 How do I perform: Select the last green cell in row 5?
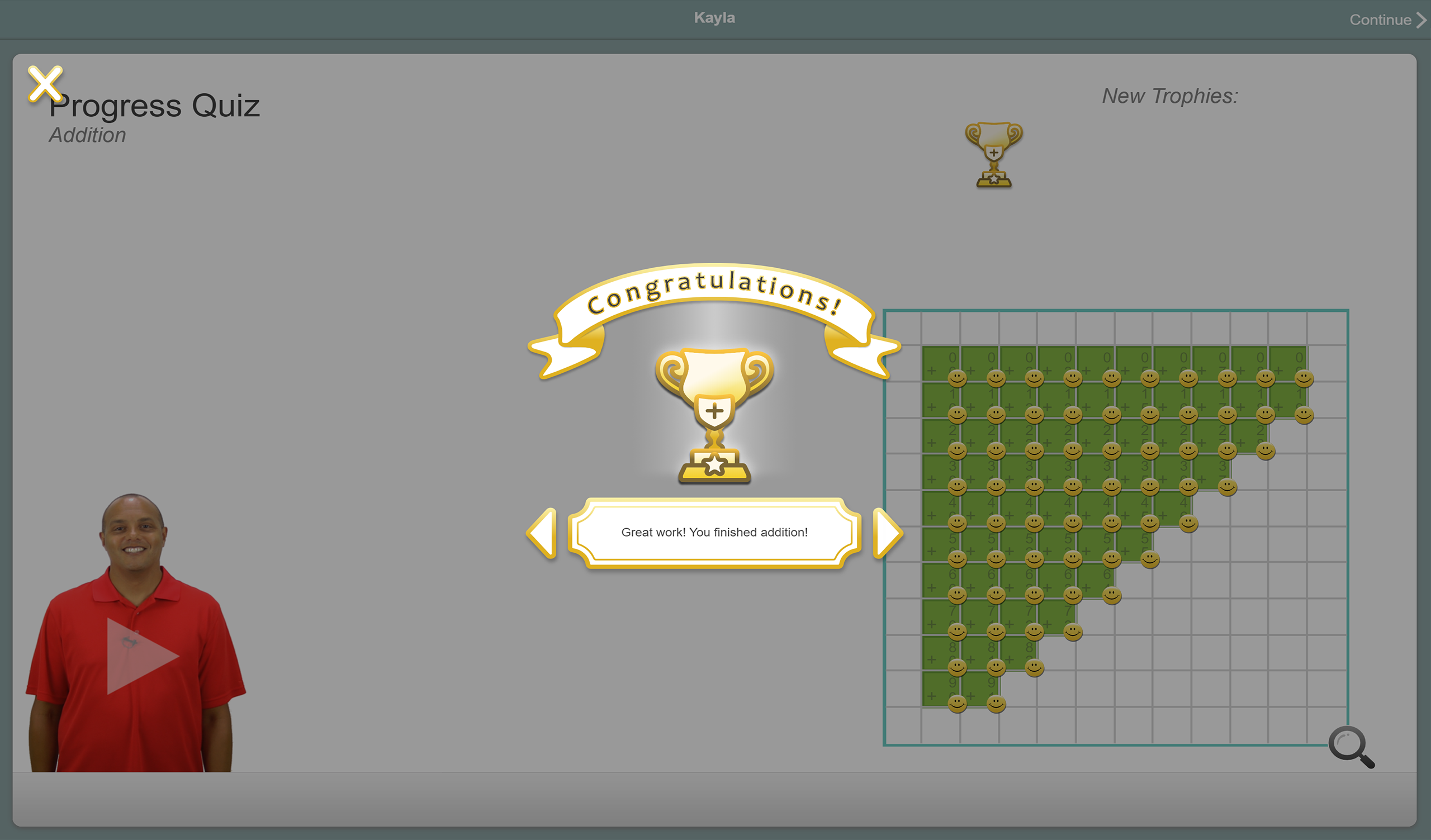pyautogui.click(x=1133, y=544)
